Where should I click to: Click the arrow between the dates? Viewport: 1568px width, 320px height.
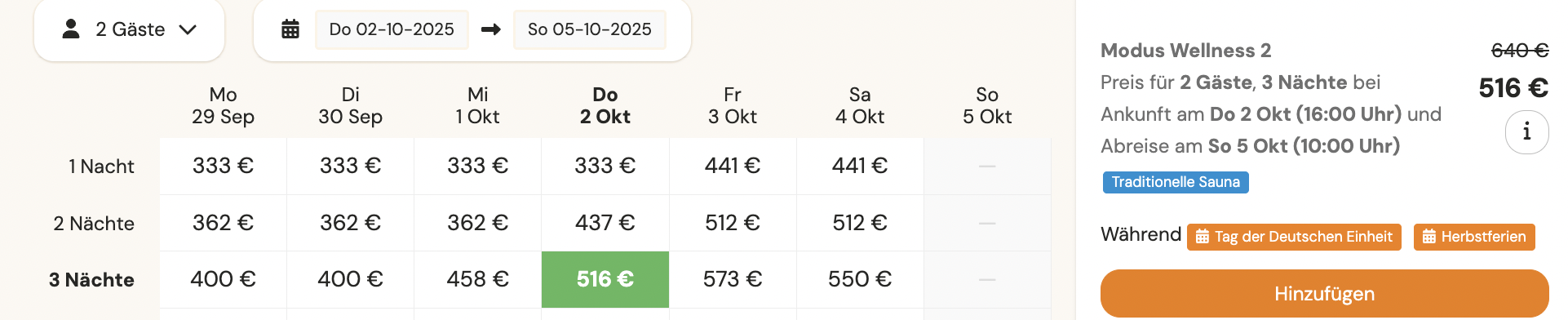(491, 29)
